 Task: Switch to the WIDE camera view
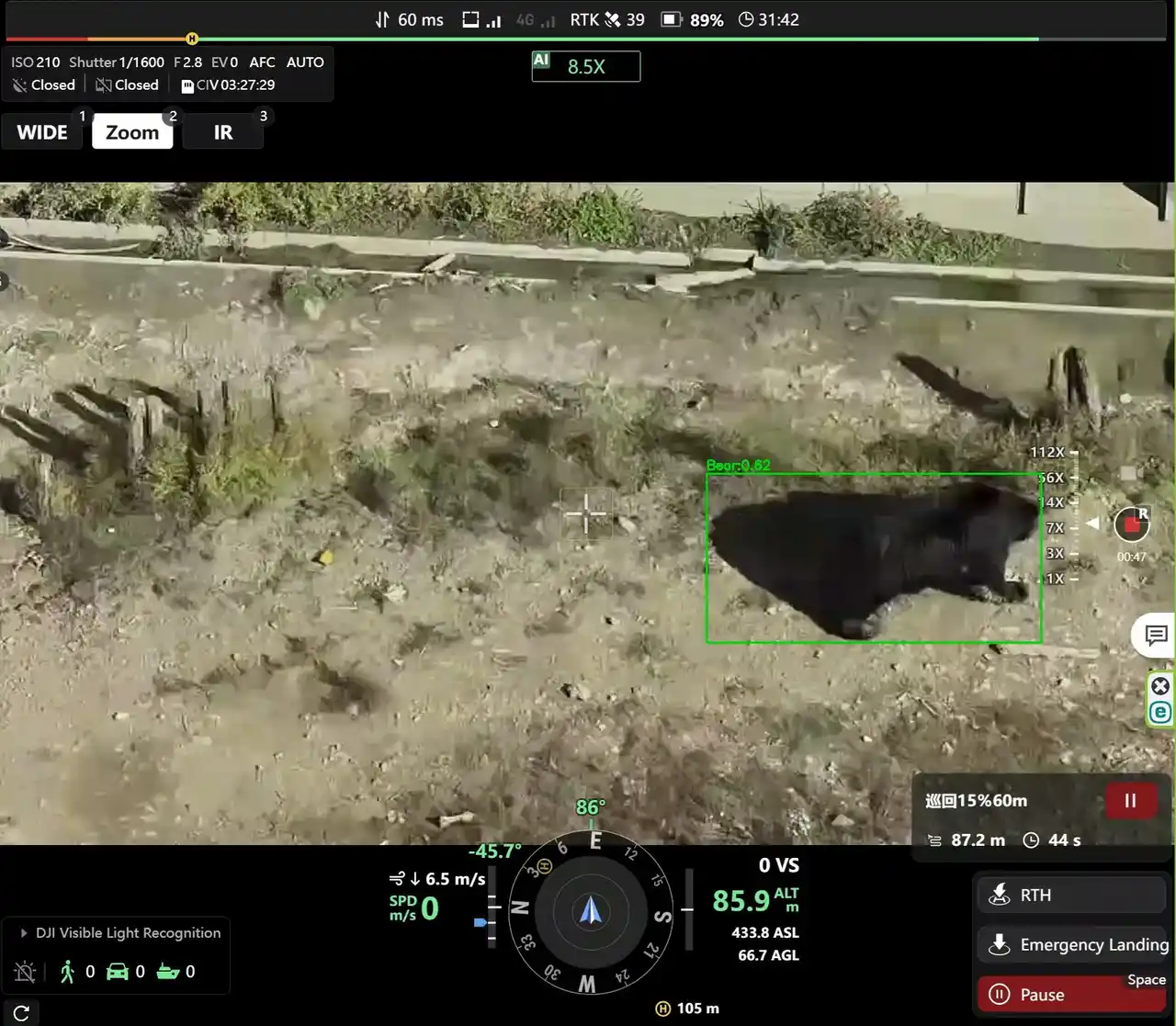click(x=42, y=132)
